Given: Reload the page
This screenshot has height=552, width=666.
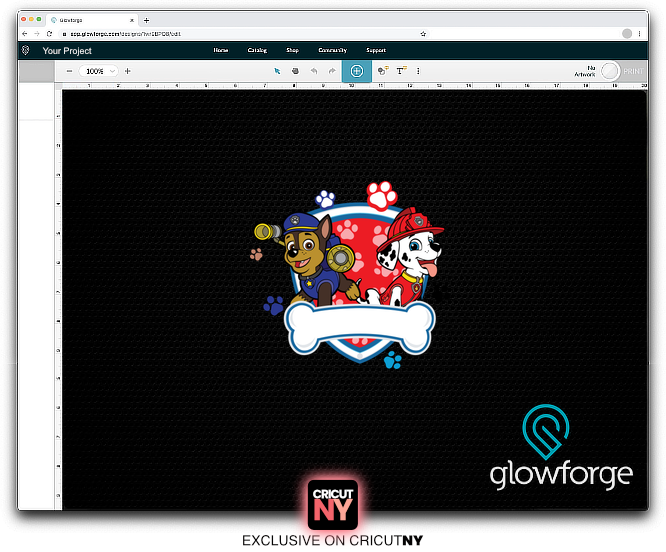Looking at the screenshot, I should coord(49,34).
